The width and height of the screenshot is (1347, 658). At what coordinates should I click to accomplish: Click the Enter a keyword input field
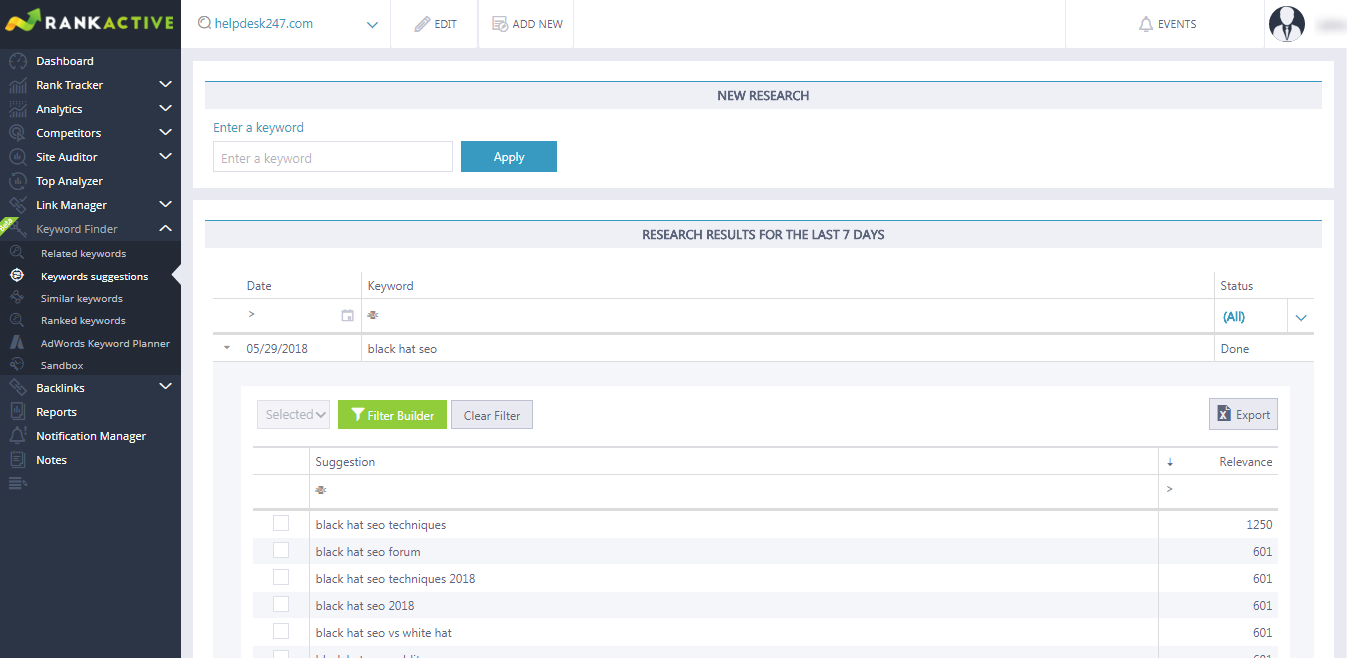click(333, 157)
